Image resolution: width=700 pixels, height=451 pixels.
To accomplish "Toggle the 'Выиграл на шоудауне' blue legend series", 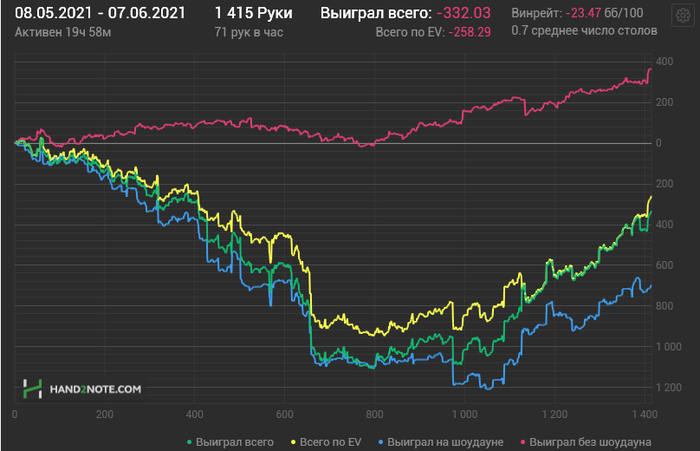I will click(x=441, y=442).
